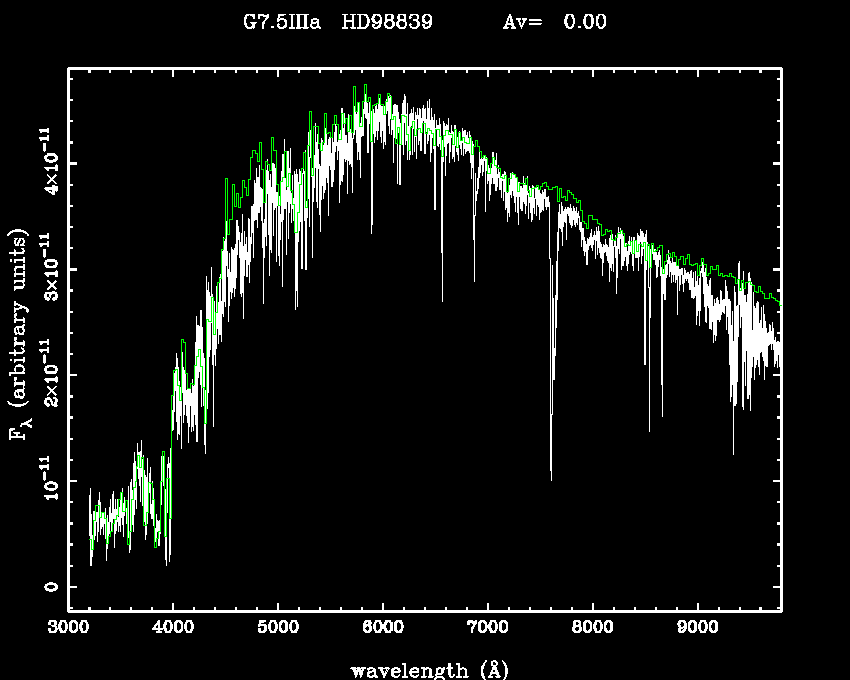Select the 9000 wavelength tick label

tap(698, 628)
